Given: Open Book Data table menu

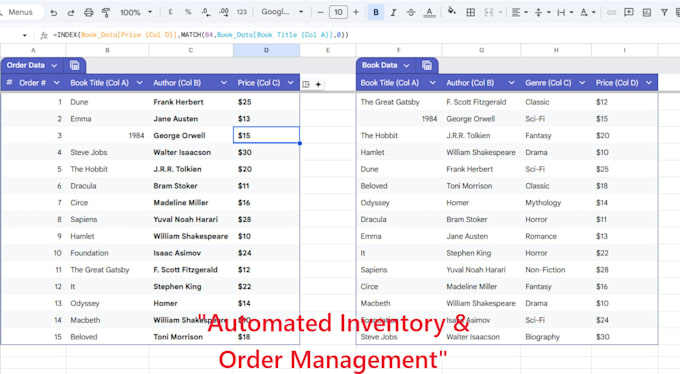Looking at the screenshot, I should tap(406, 66).
